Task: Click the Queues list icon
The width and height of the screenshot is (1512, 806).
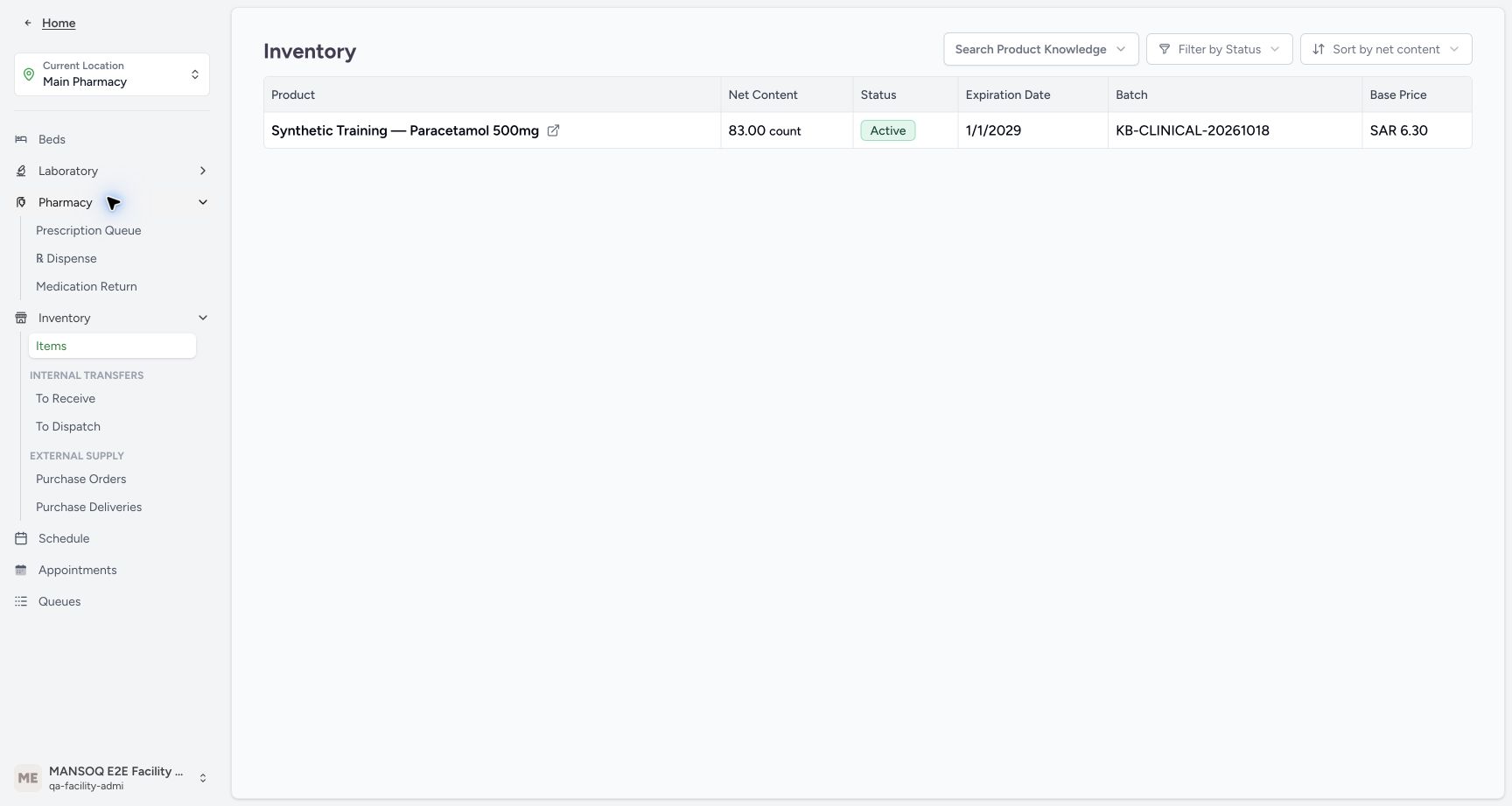Action: coord(21,601)
